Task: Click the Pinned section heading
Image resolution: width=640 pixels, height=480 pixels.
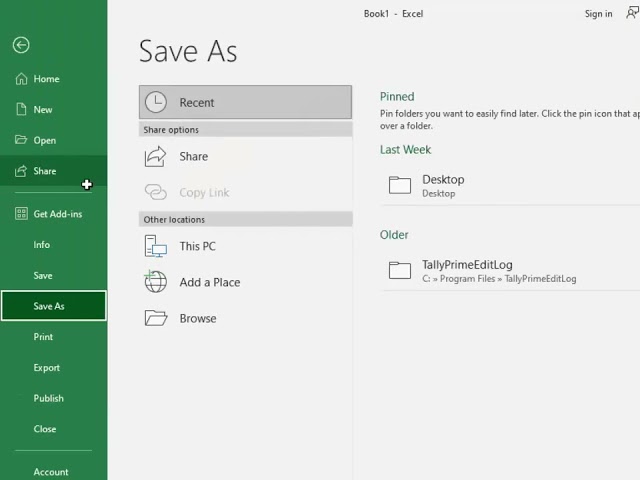Action: [397, 97]
